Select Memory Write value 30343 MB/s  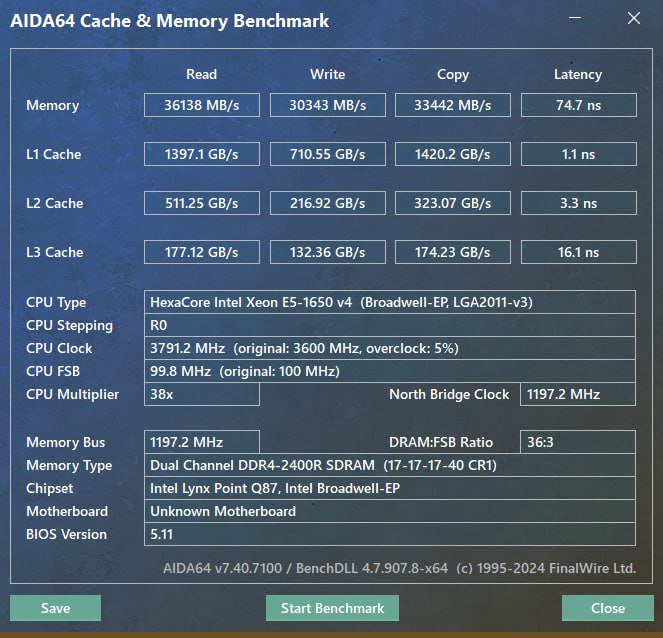(328, 105)
